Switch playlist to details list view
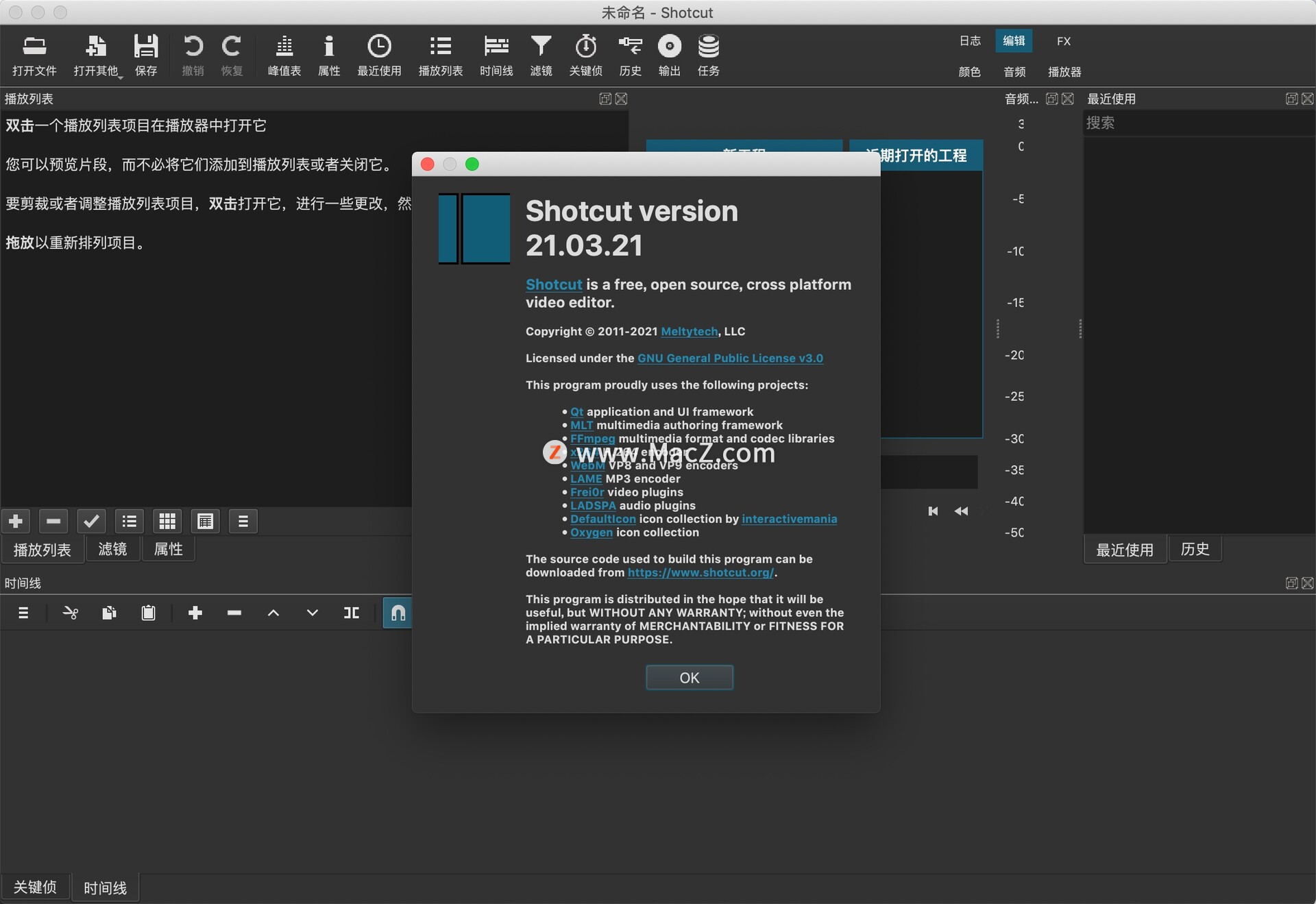Screen dimensions: 1316x904 coord(130,522)
